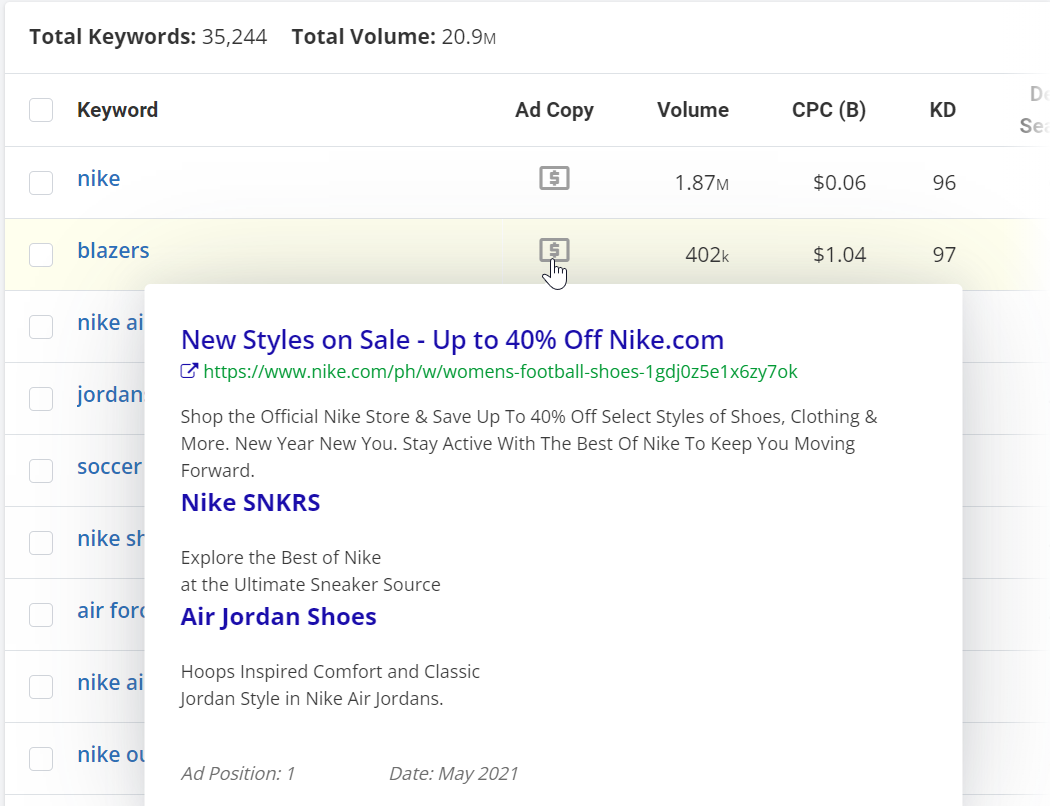Image resolution: width=1050 pixels, height=806 pixels.
Task: Click the Total Keywords value 35,244
Action: pos(234,37)
